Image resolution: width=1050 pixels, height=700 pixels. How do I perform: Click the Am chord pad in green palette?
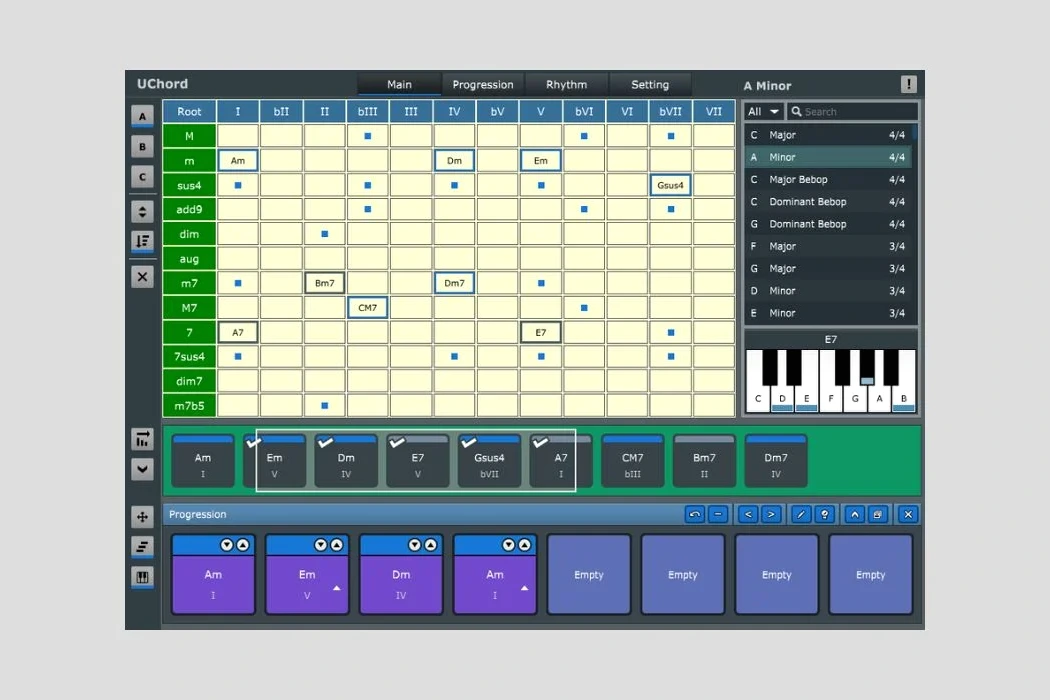203,461
